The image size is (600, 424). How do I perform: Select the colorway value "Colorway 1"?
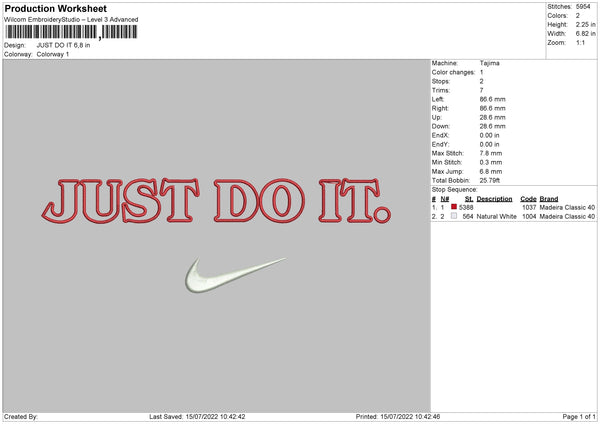pyautogui.click(x=53, y=54)
